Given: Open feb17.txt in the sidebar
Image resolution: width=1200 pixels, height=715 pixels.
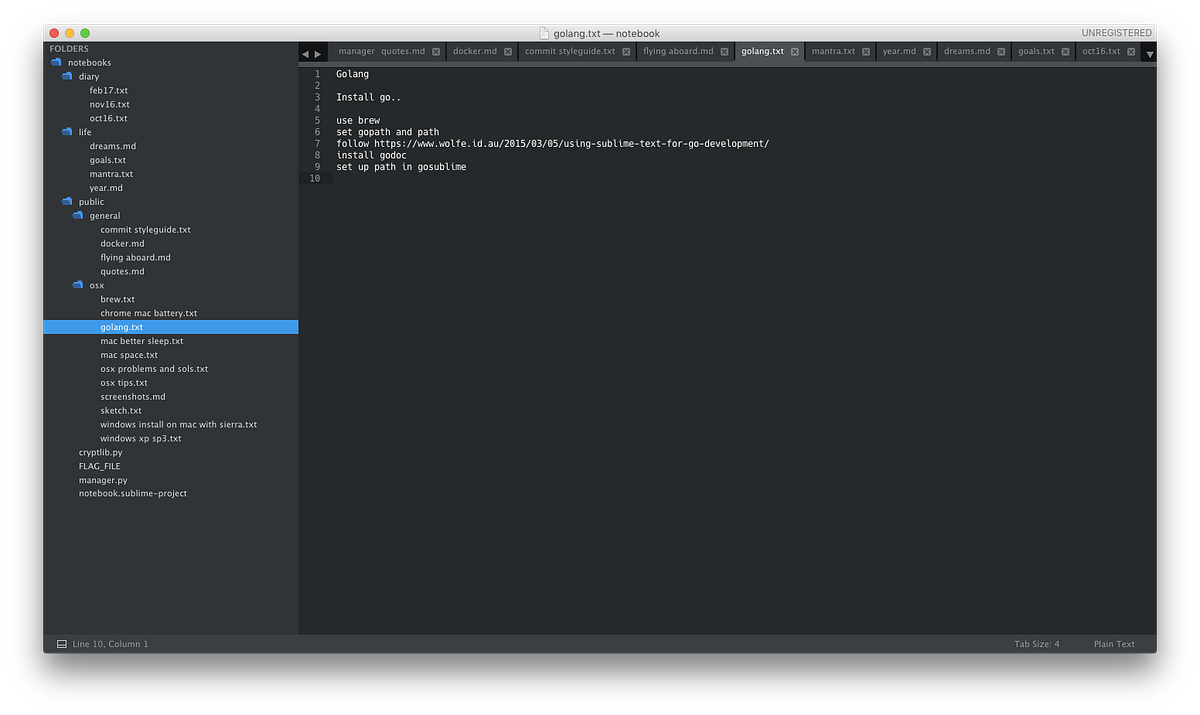Looking at the screenshot, I should (x=109, y=90).
